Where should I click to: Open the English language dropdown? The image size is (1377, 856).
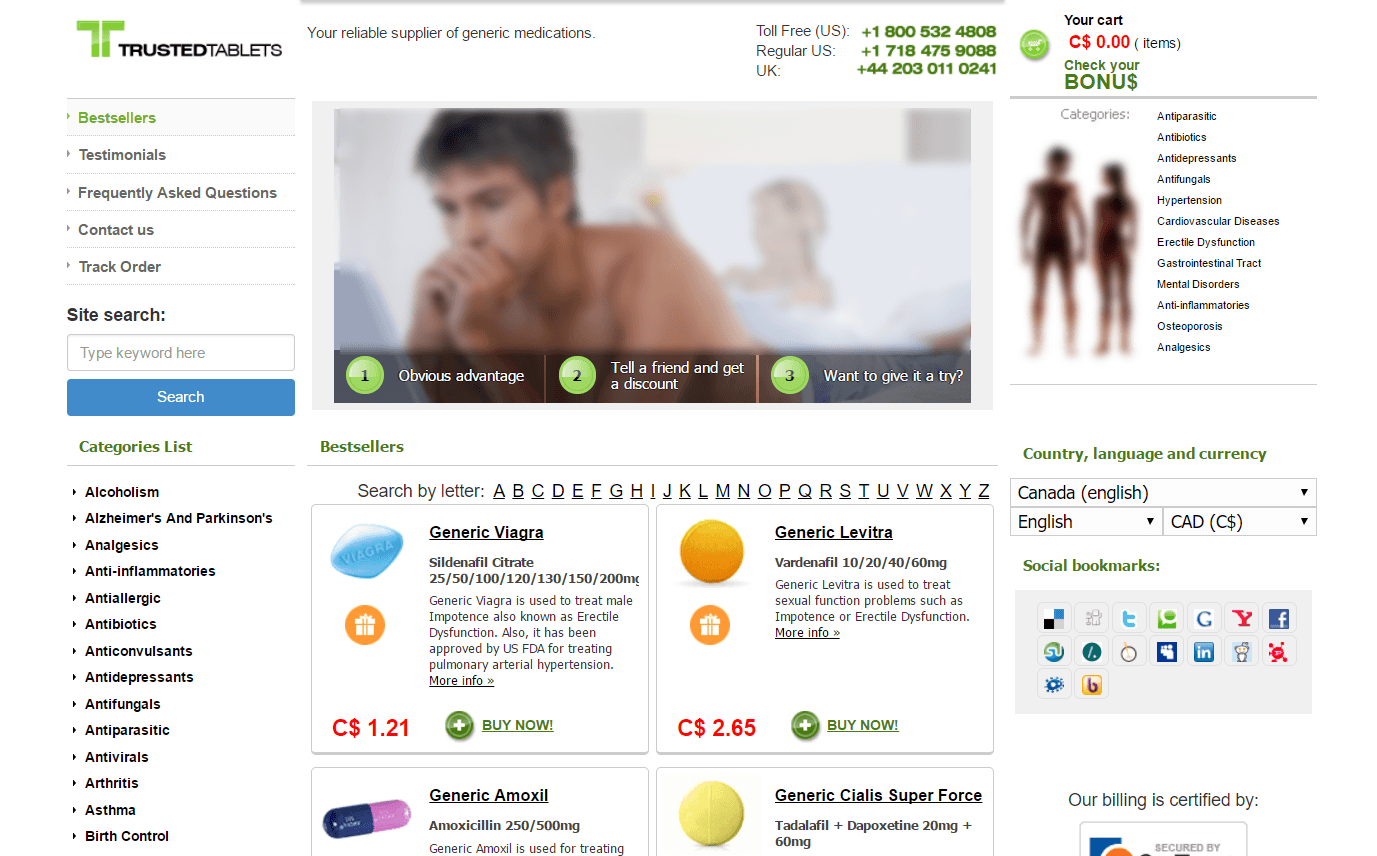click(1086, 521)
